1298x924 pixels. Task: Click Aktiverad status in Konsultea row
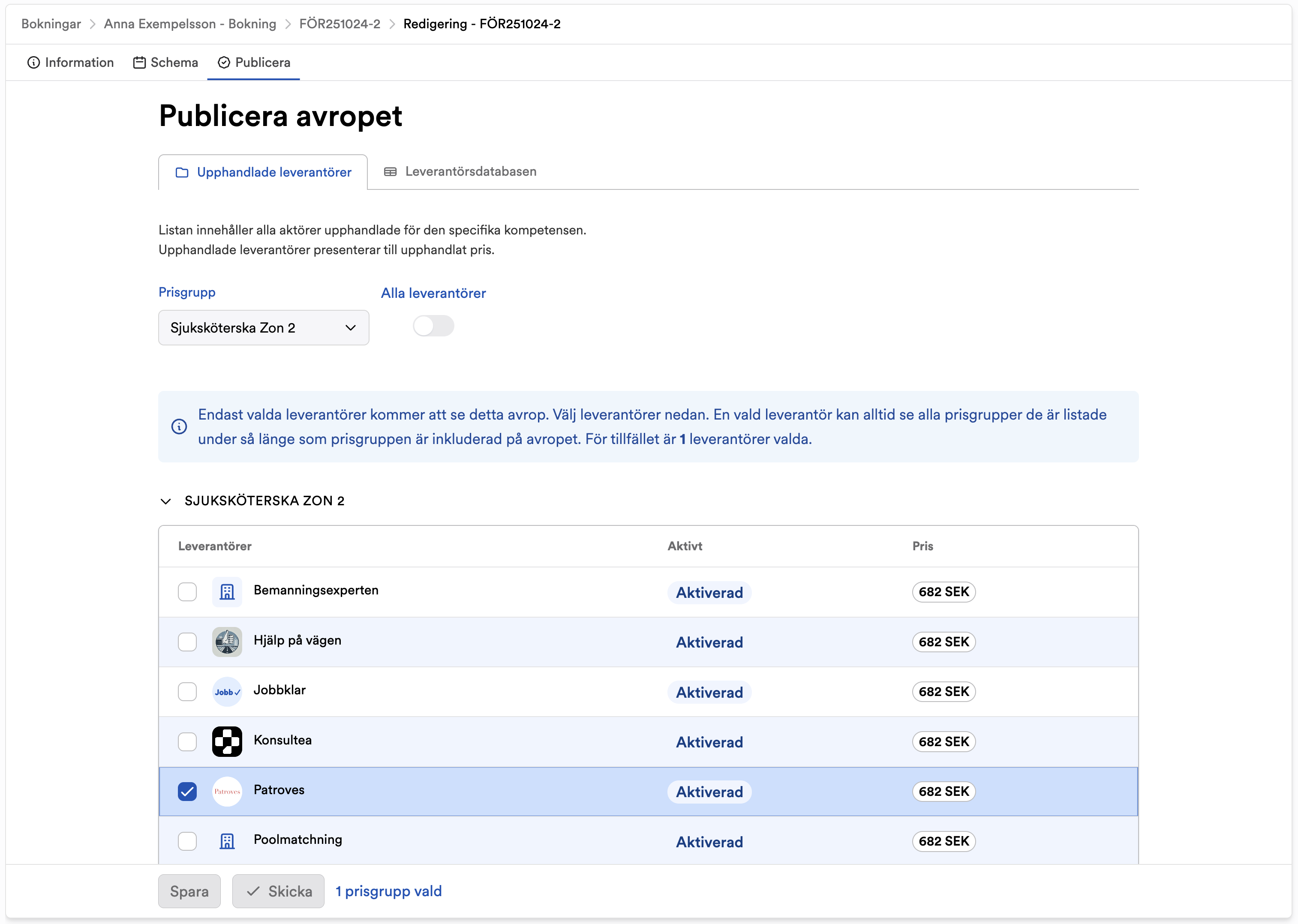pyautogui.click(x=709, y=742)
